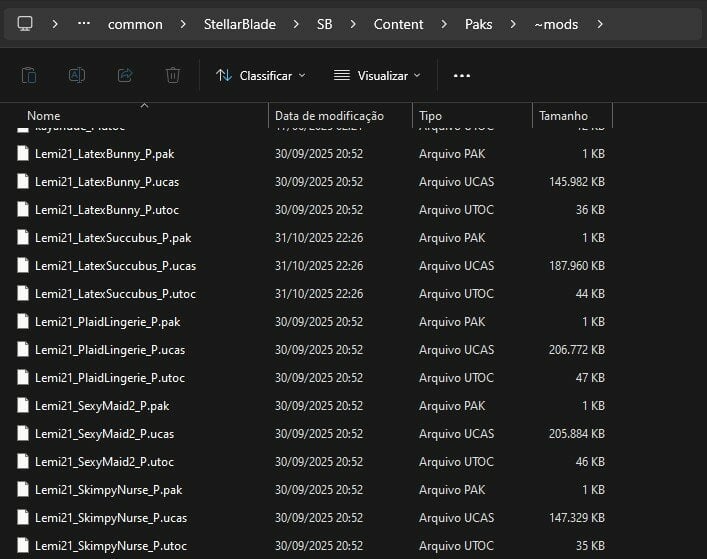
Task: Click the 44 KB size value
Action: 590,293
